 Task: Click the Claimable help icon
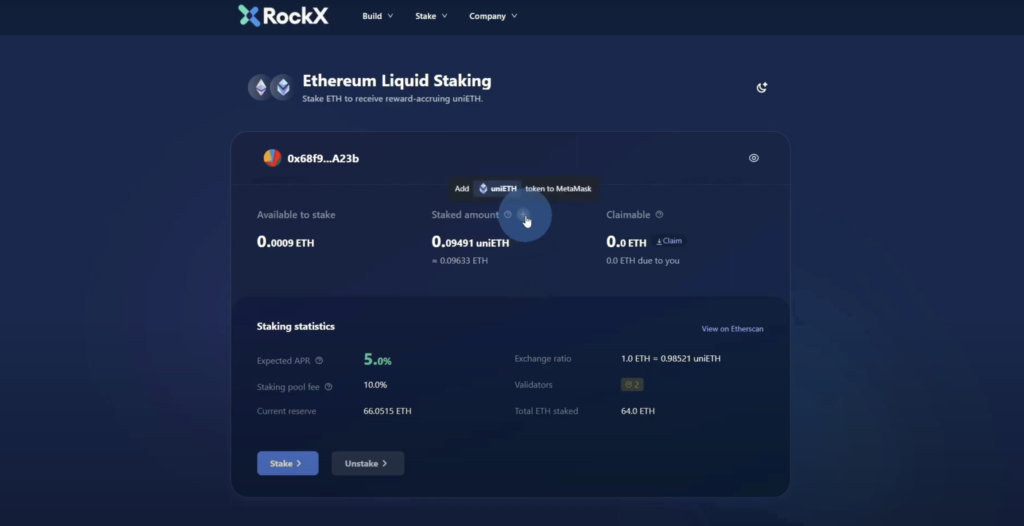659,215
